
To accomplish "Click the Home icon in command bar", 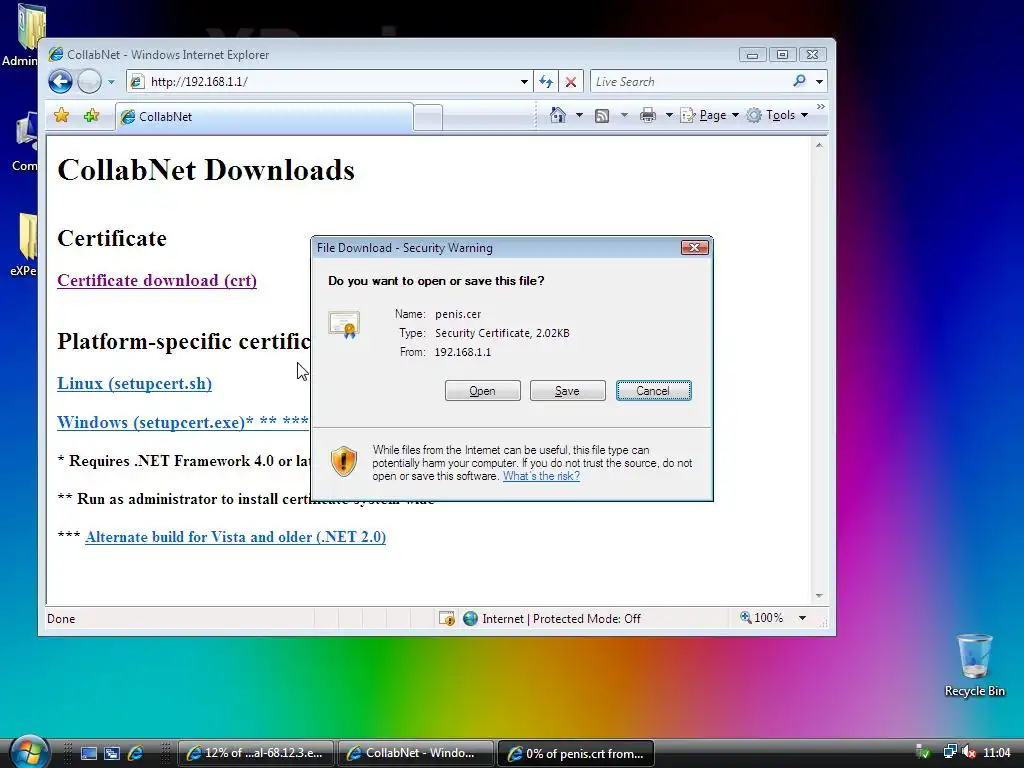I will (x=558, y=115).
